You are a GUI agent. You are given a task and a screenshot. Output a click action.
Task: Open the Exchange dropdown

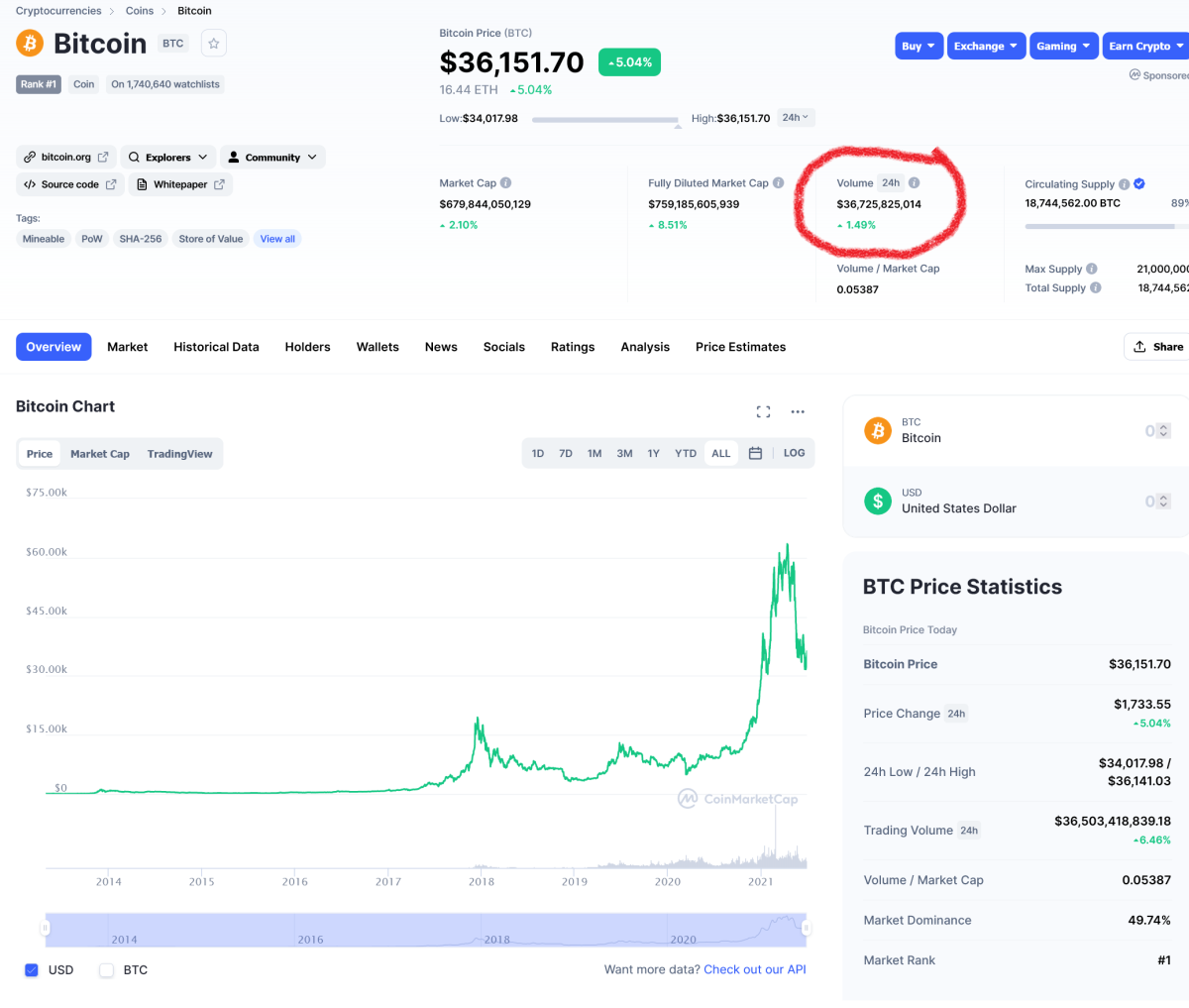coord(986,46)
